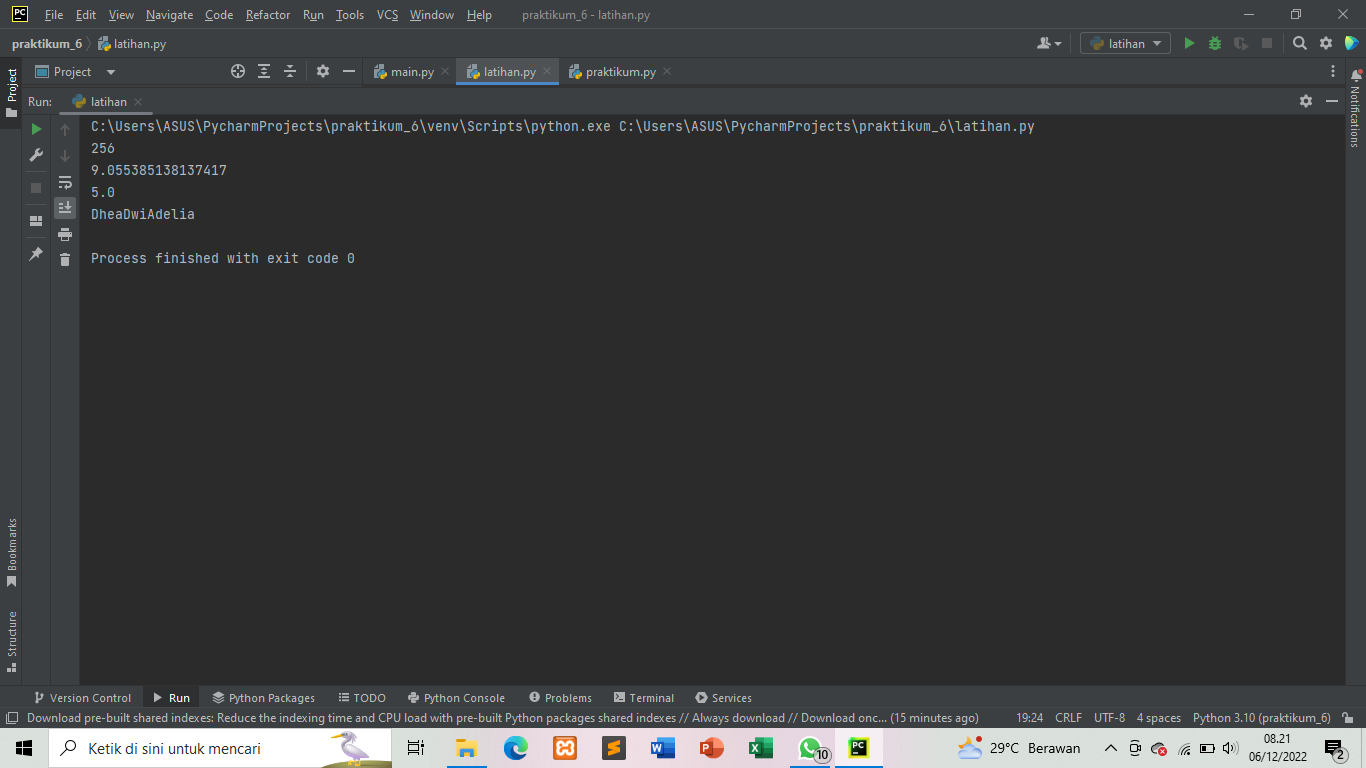Toggle scroll-to-end in the console

64,207
